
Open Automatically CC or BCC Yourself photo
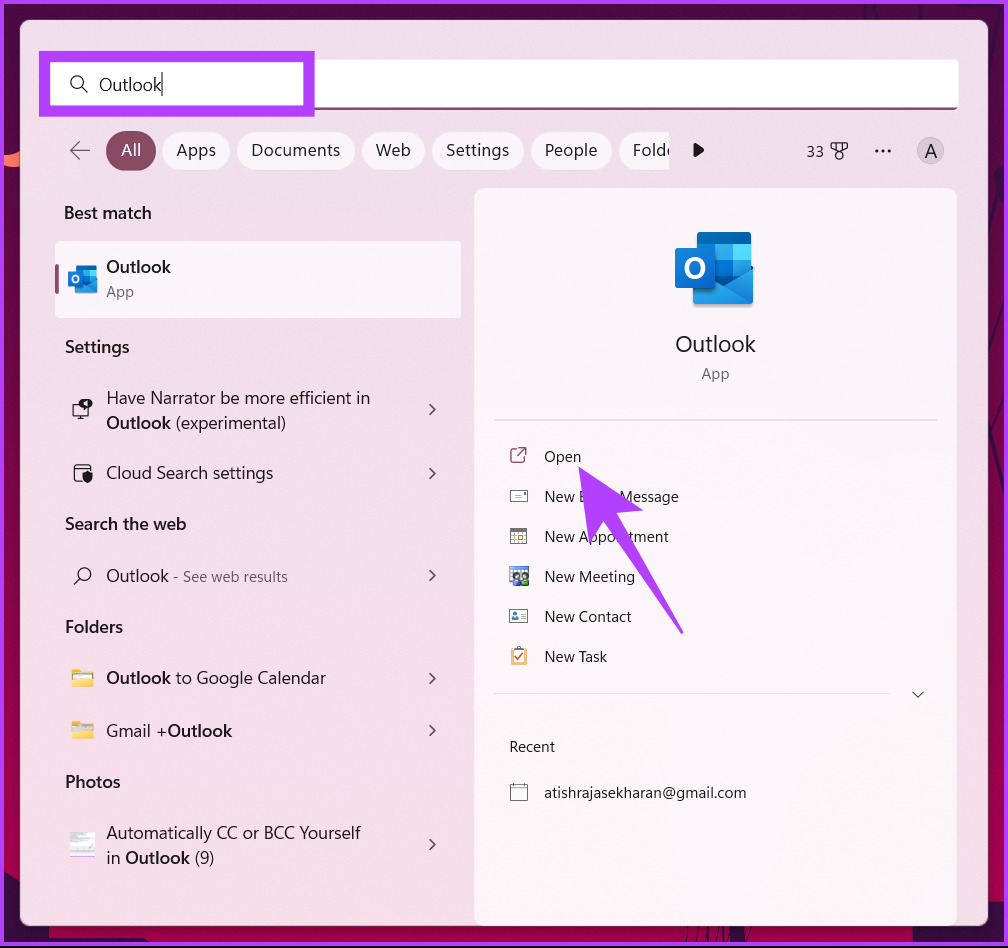[x=258, y=845]
